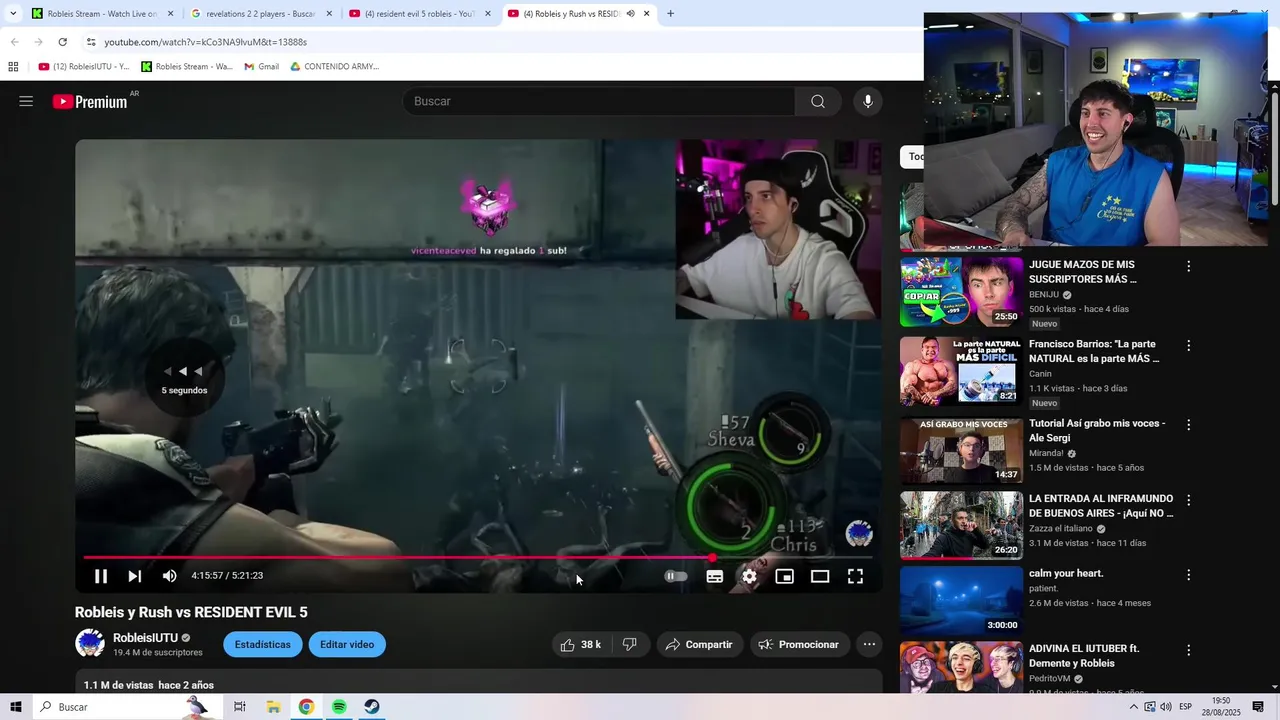
Task: Seek on the red video progress bar
Action: [478, 557]
